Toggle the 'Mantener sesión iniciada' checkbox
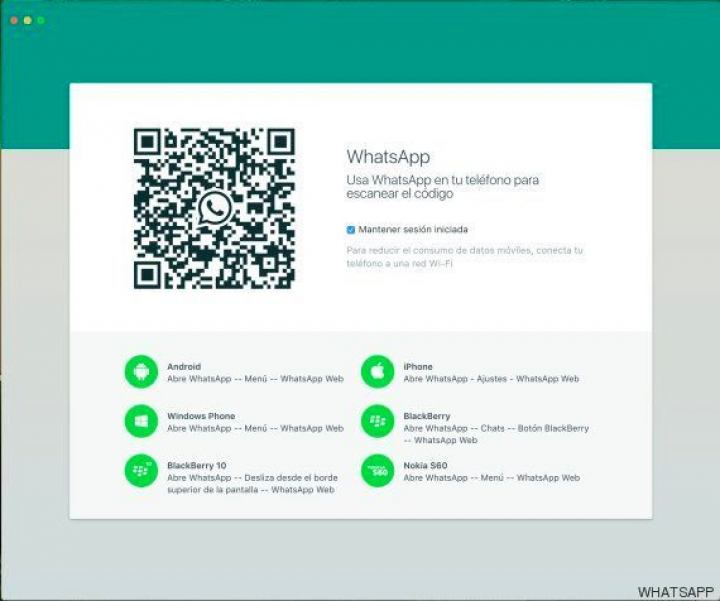 (351, 230)
